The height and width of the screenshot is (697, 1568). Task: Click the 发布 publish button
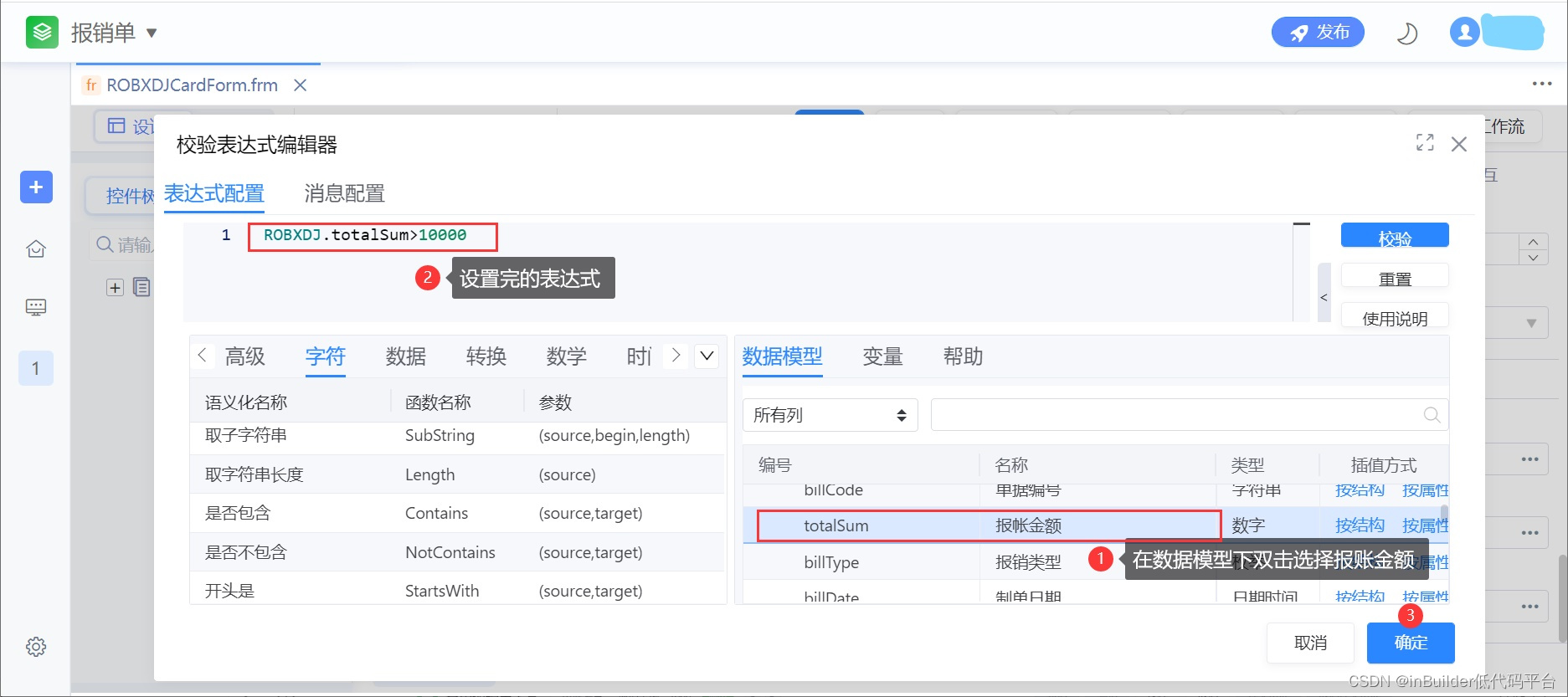click(1318, 32)
